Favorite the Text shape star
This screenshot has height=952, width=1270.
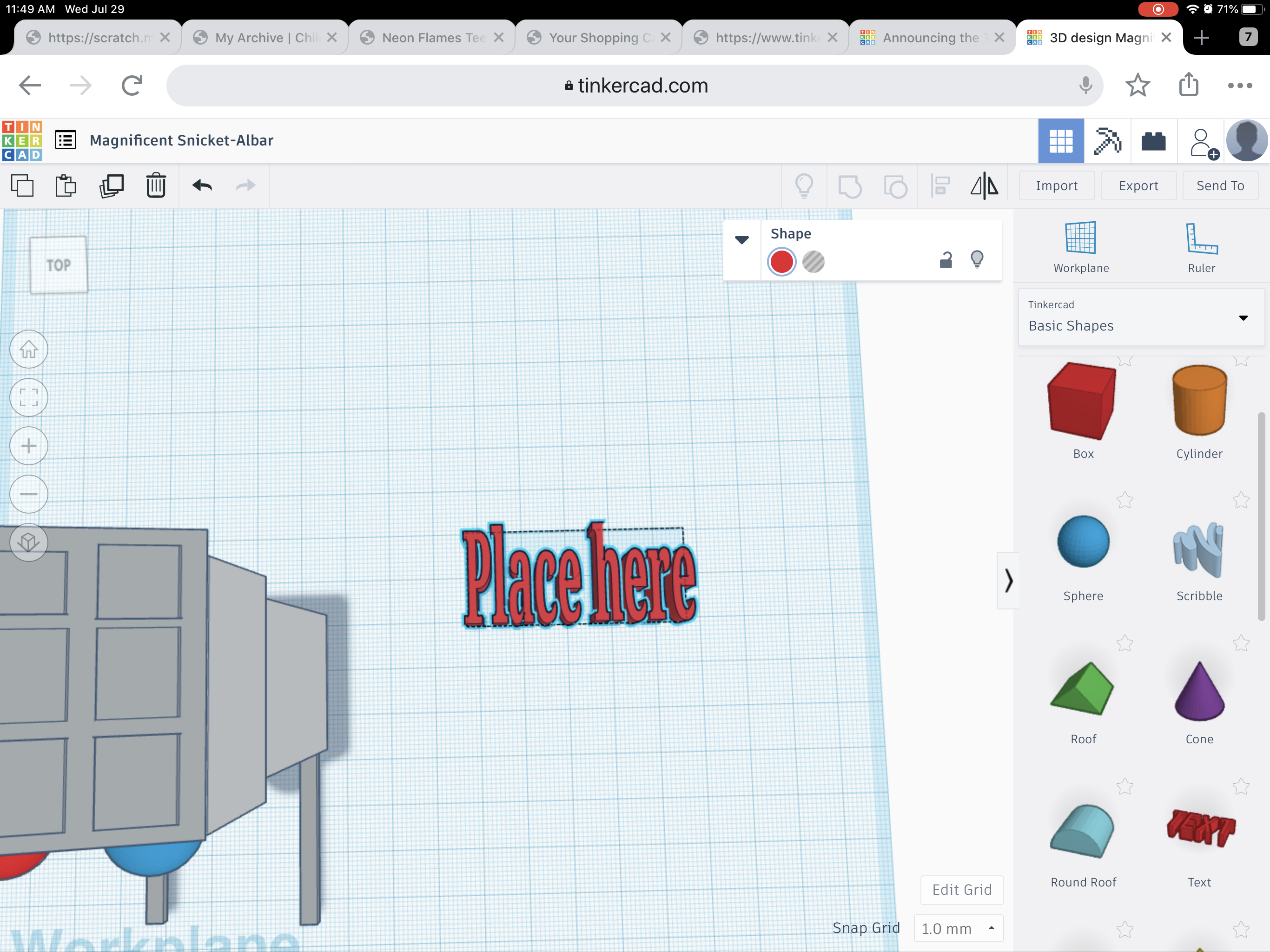1241,786
